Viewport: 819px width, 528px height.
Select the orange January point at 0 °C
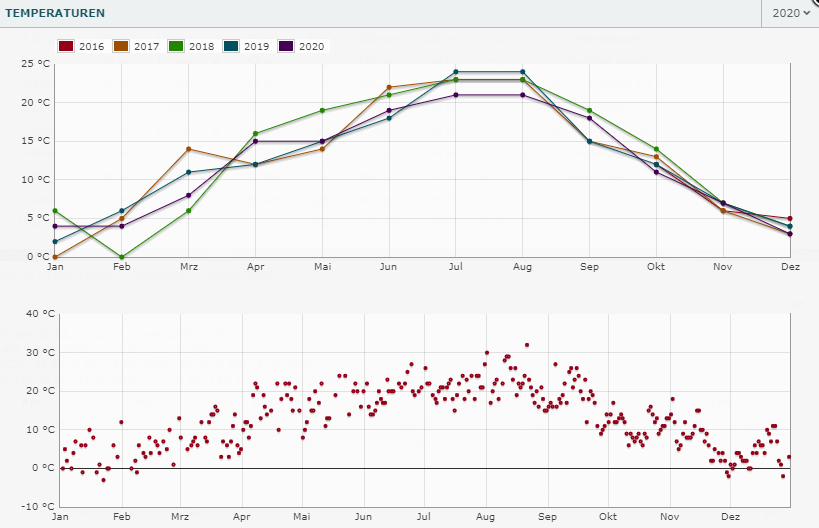point(55,257)
